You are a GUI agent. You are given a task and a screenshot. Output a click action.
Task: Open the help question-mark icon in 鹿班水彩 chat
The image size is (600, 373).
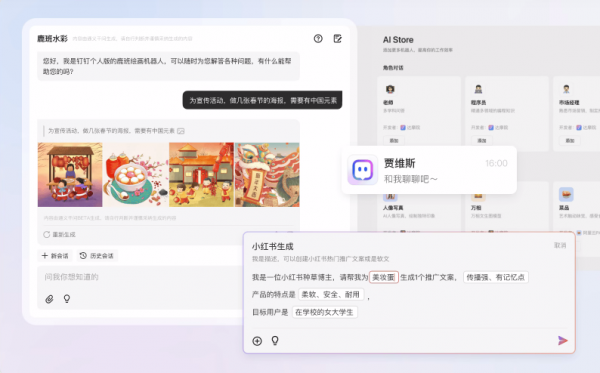point(318,38)
